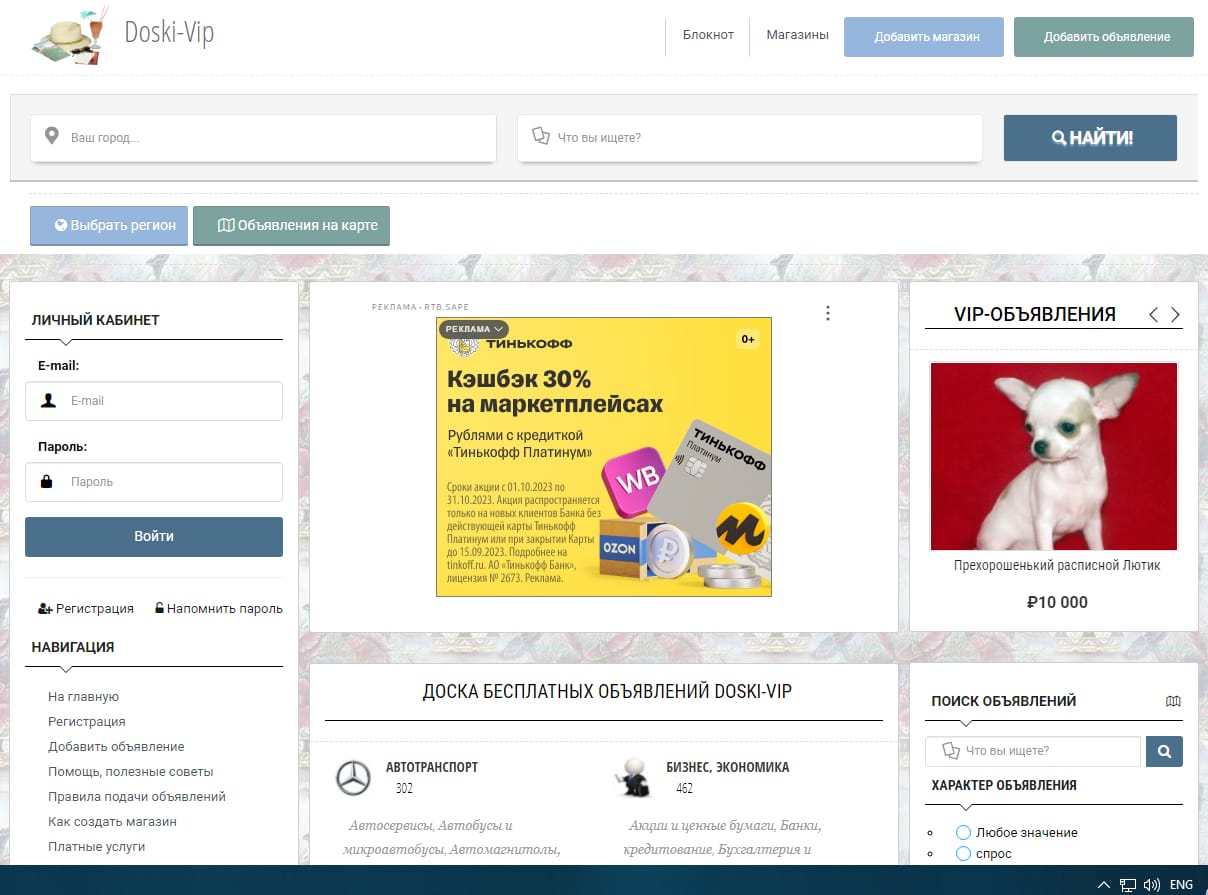Show hidden tray icons chevron

coord(1104,884)
